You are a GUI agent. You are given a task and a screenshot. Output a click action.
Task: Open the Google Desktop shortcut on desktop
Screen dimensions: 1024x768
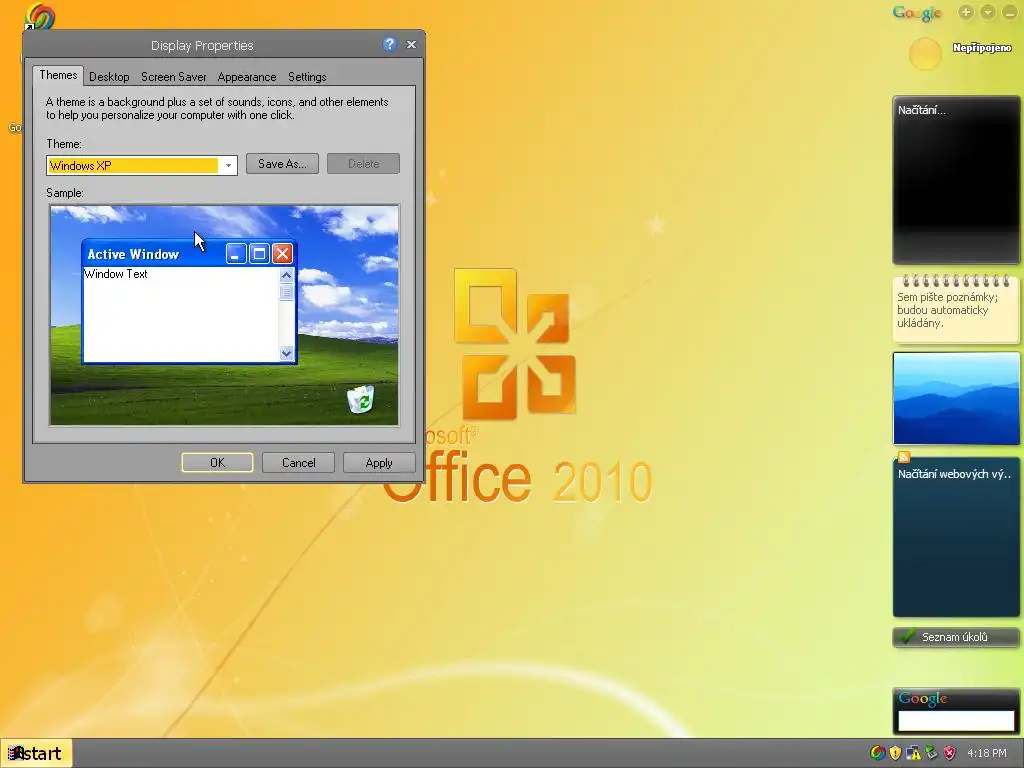coord(39,17)
